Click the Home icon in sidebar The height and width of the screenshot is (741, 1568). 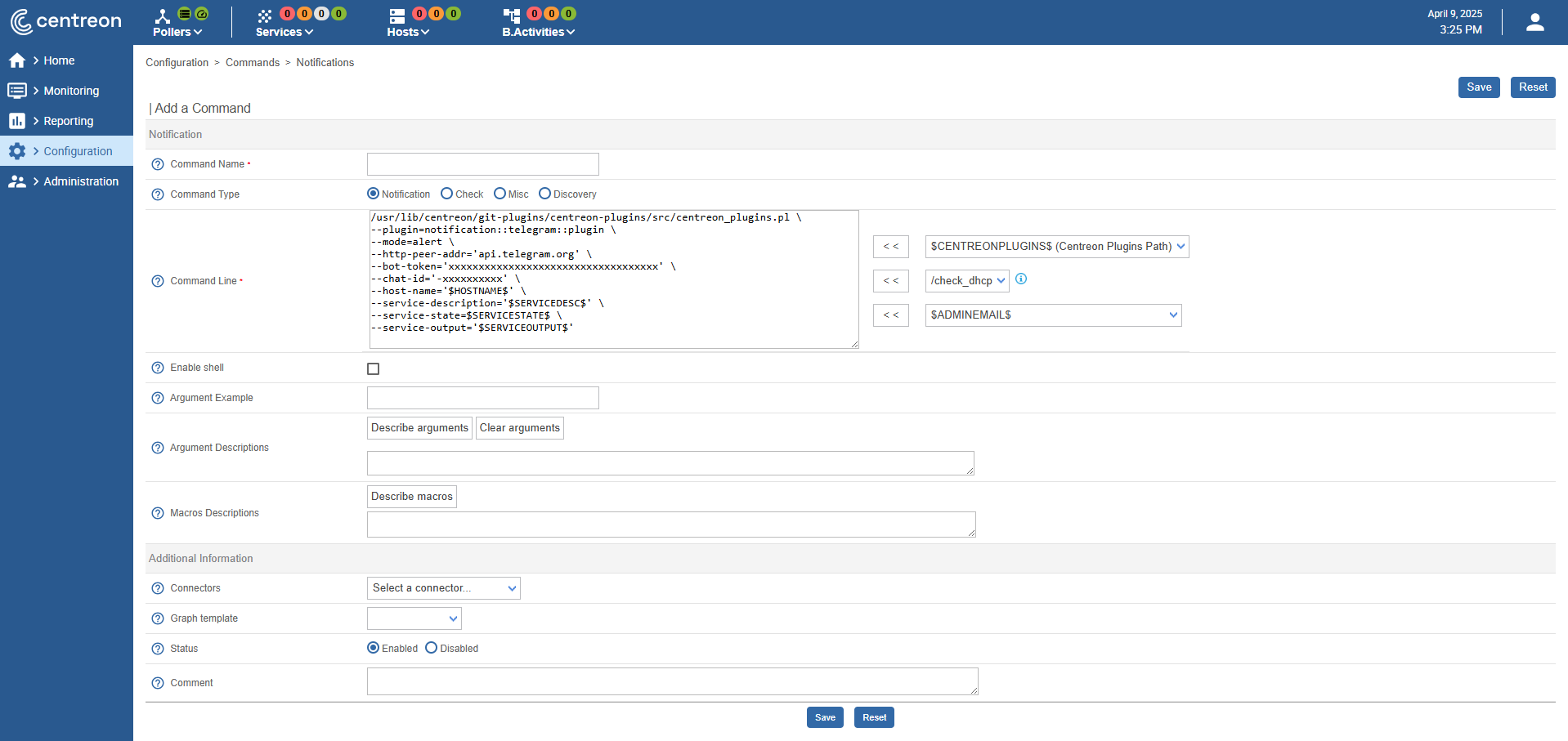pos(17,60)
